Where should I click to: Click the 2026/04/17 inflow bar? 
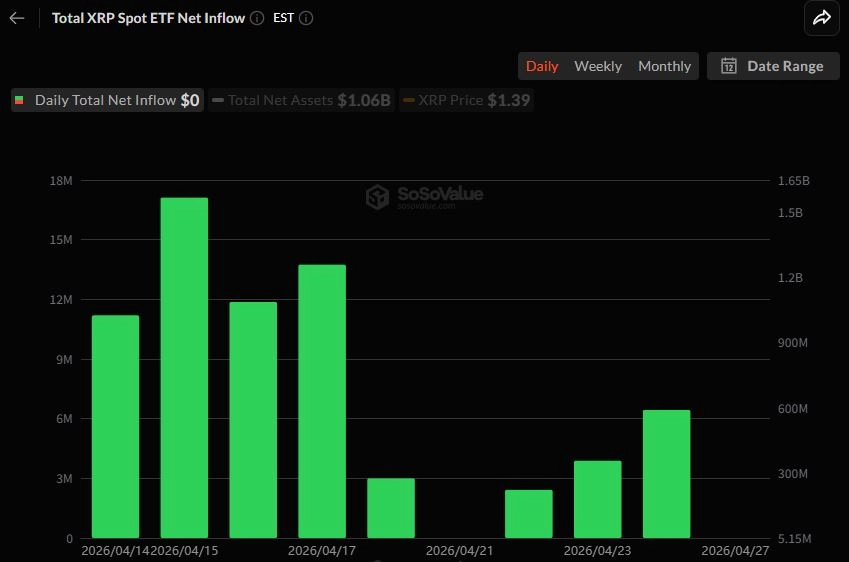322,401
